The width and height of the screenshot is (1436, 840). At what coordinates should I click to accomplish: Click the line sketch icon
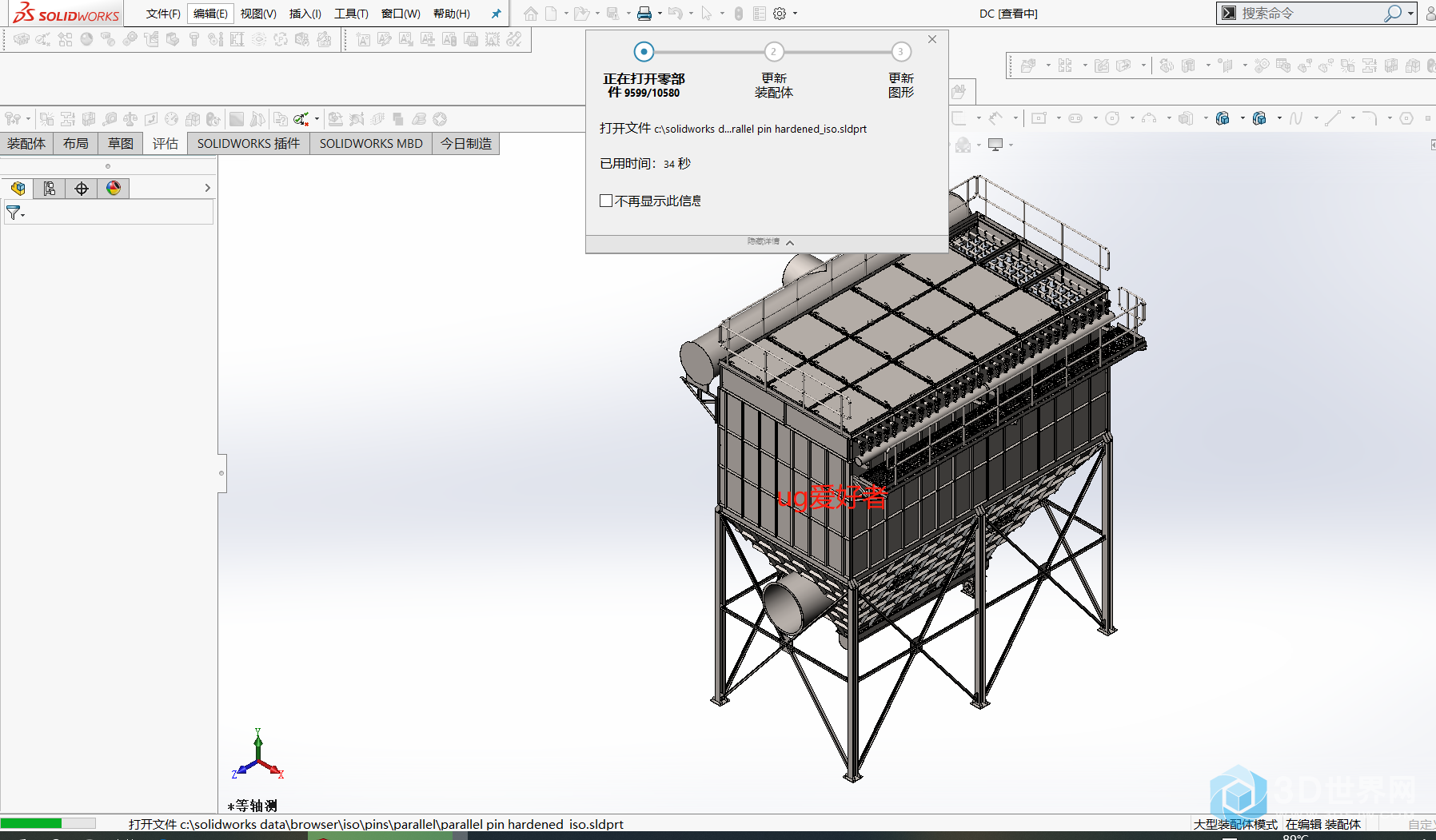click(1333, 118)
